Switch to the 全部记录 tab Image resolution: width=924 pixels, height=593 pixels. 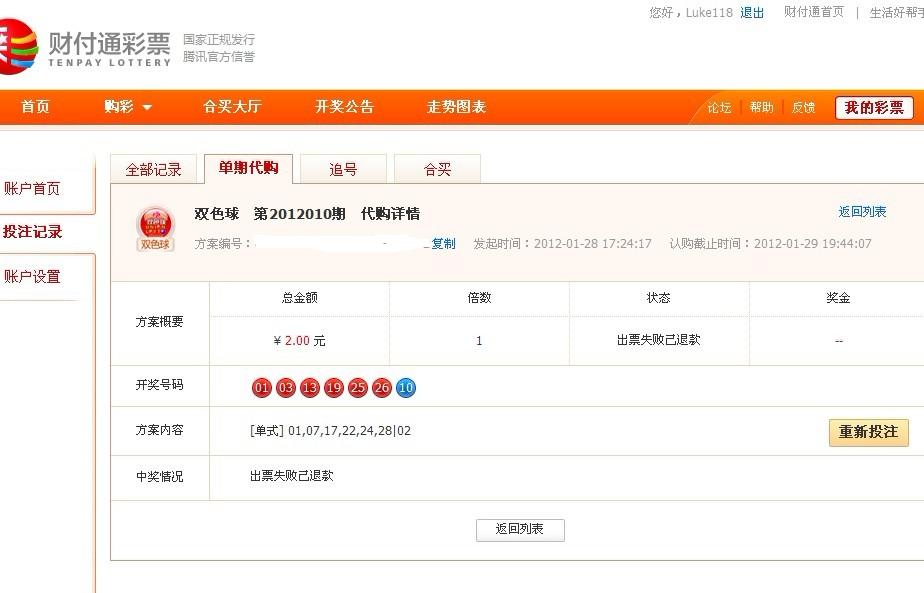pos(153,170)
